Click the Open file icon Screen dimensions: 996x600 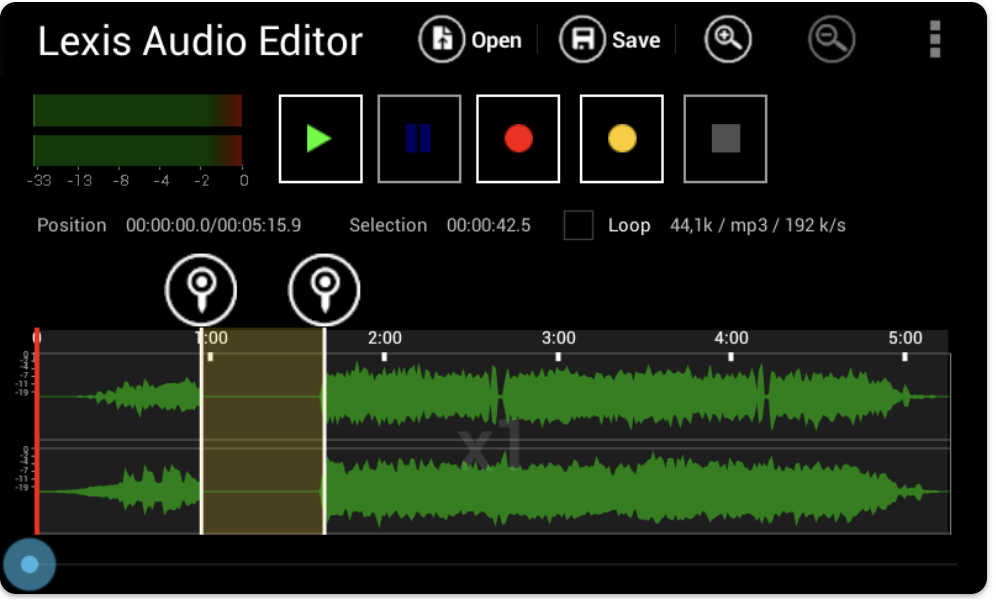[x=442, y=40]
